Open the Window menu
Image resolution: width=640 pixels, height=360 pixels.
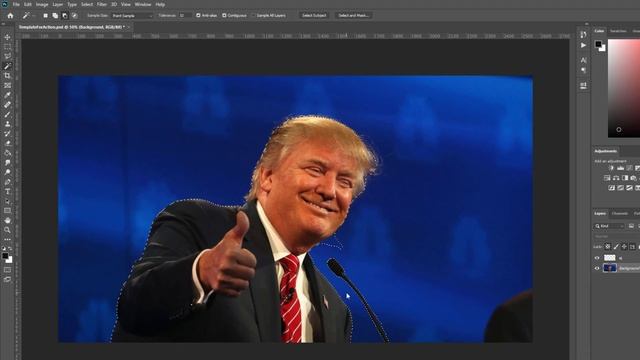[x=143, y=4]
